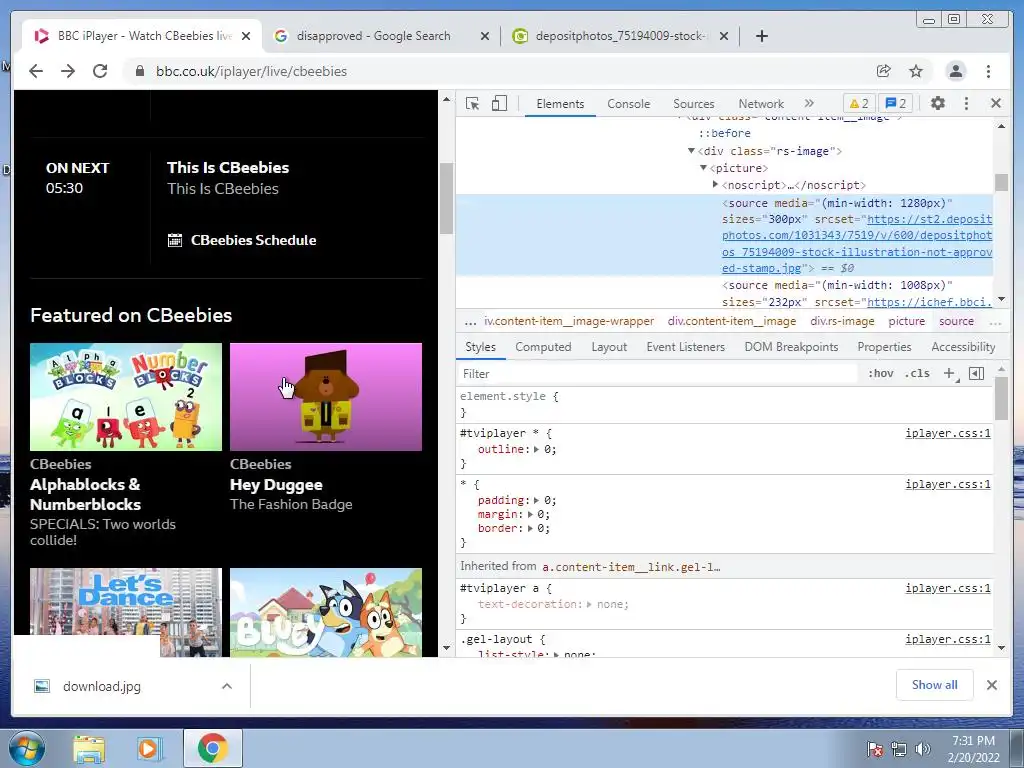Bookmark this page with star icon

916,71
